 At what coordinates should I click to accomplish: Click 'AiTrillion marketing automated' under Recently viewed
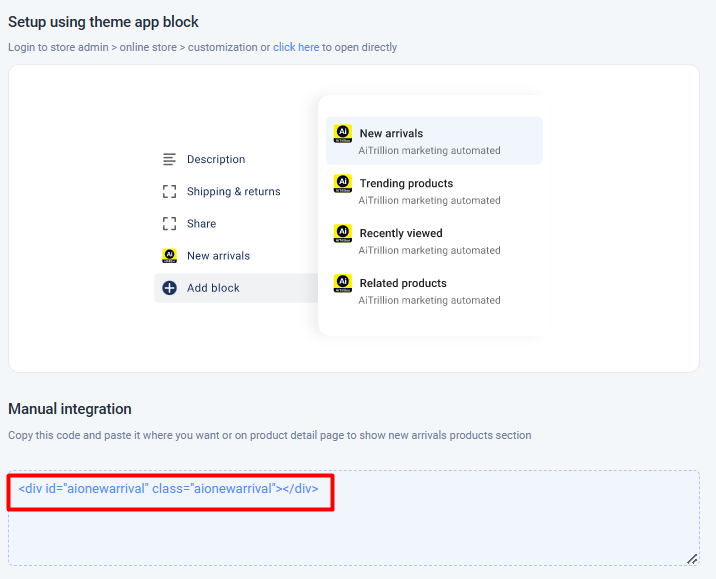(x=429, y=250)
